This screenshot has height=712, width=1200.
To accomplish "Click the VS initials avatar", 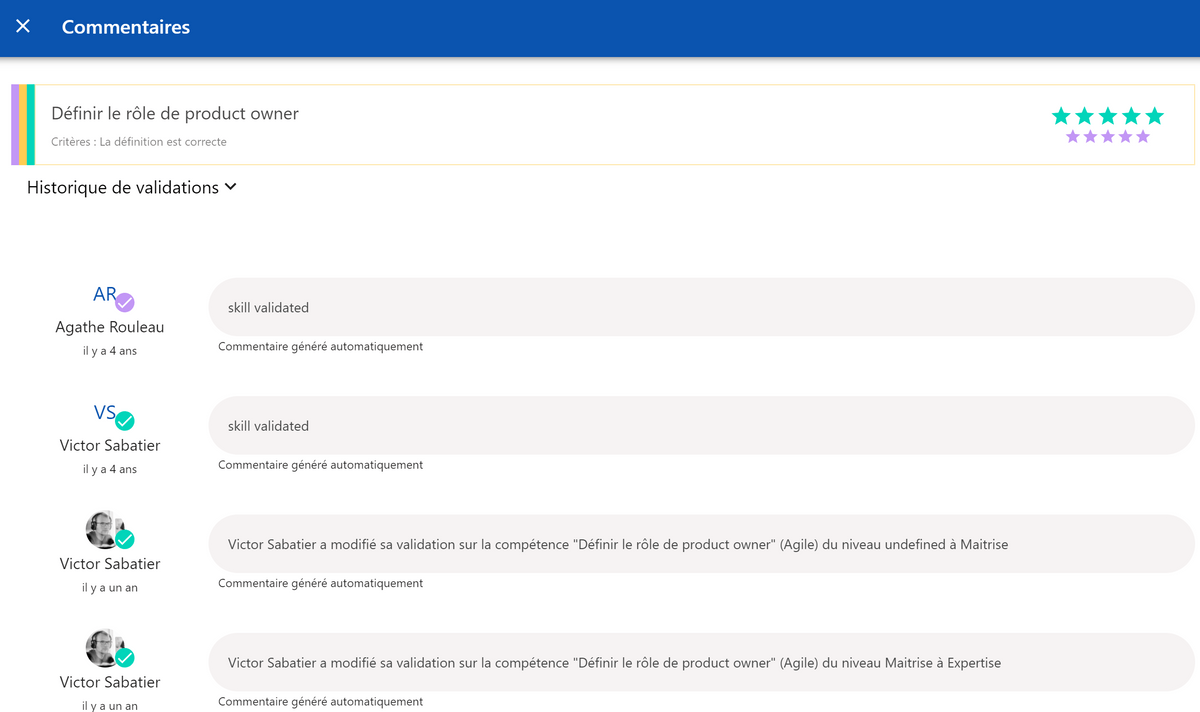I will 105,412.
